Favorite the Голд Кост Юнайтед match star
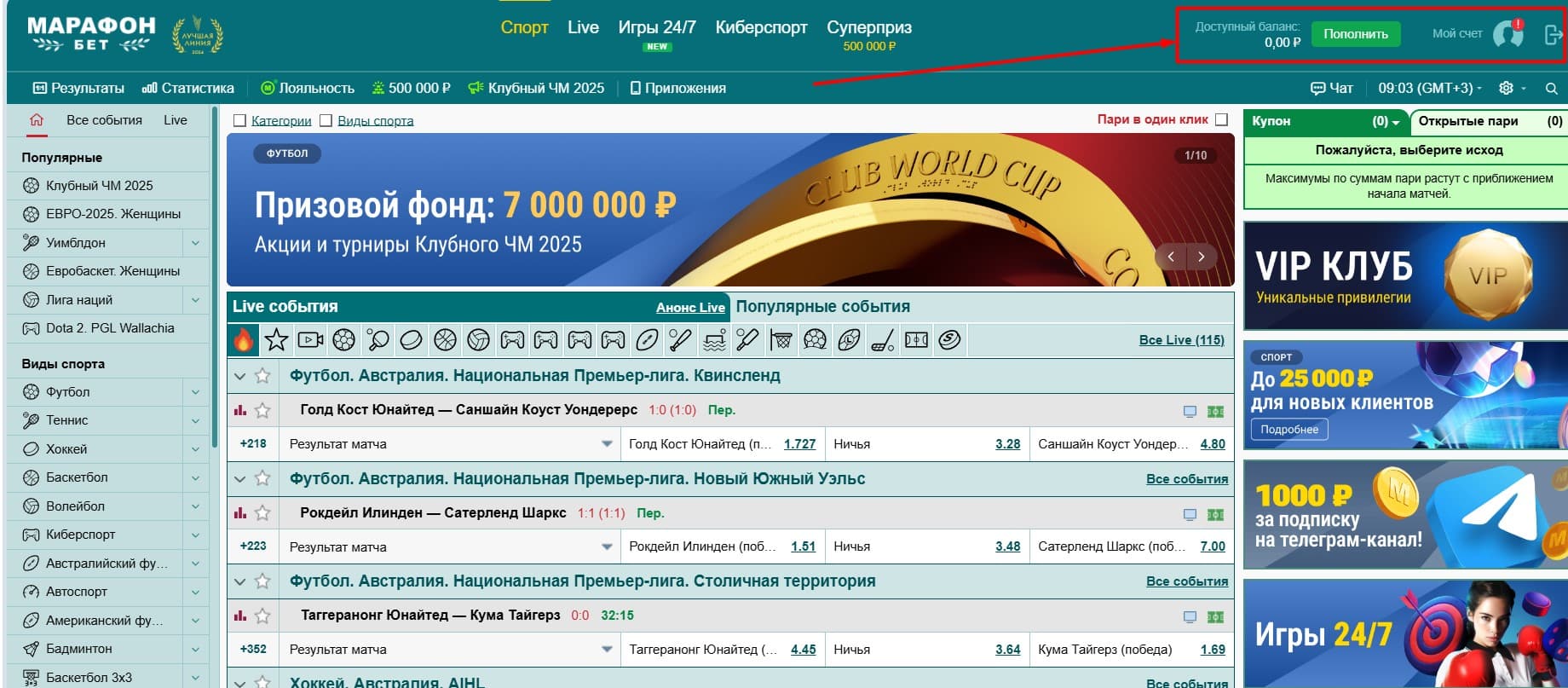 pyautogui.click(x=262, y=410)
